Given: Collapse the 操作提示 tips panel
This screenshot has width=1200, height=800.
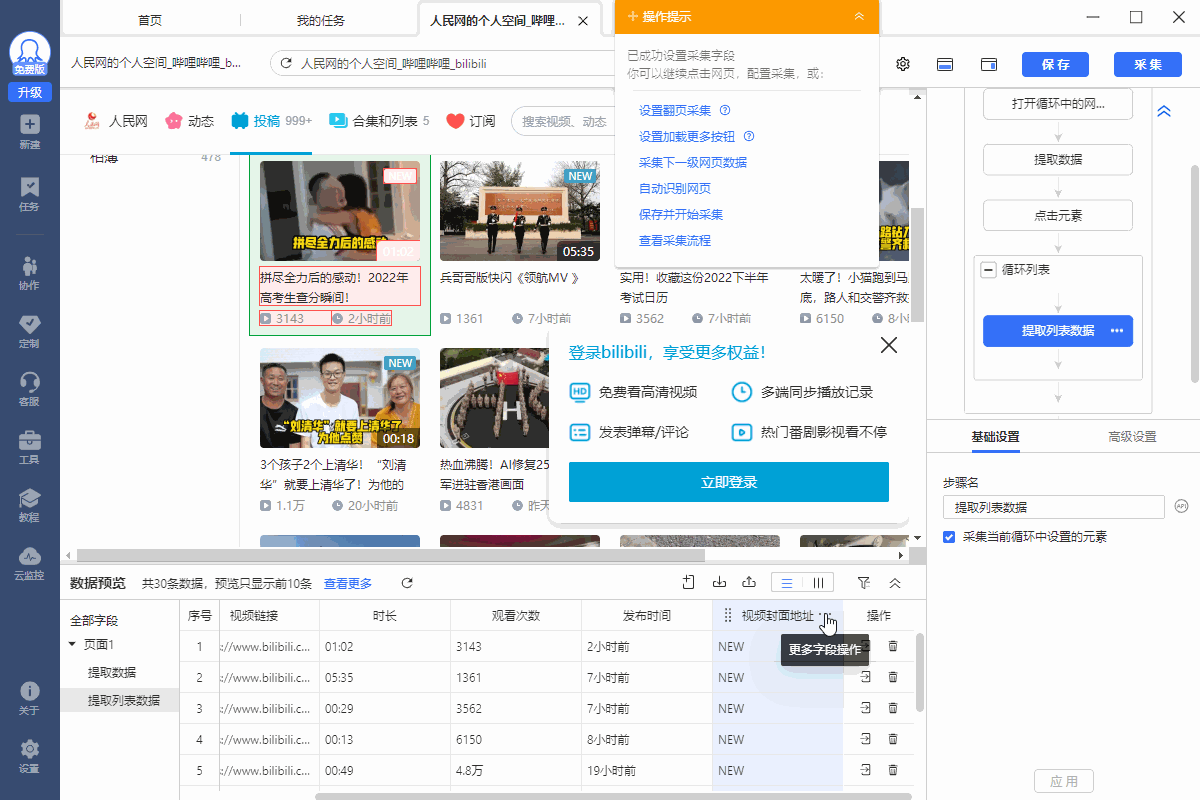Looking at the screenshot, I should pyautogui.click(x=859, y=16).
